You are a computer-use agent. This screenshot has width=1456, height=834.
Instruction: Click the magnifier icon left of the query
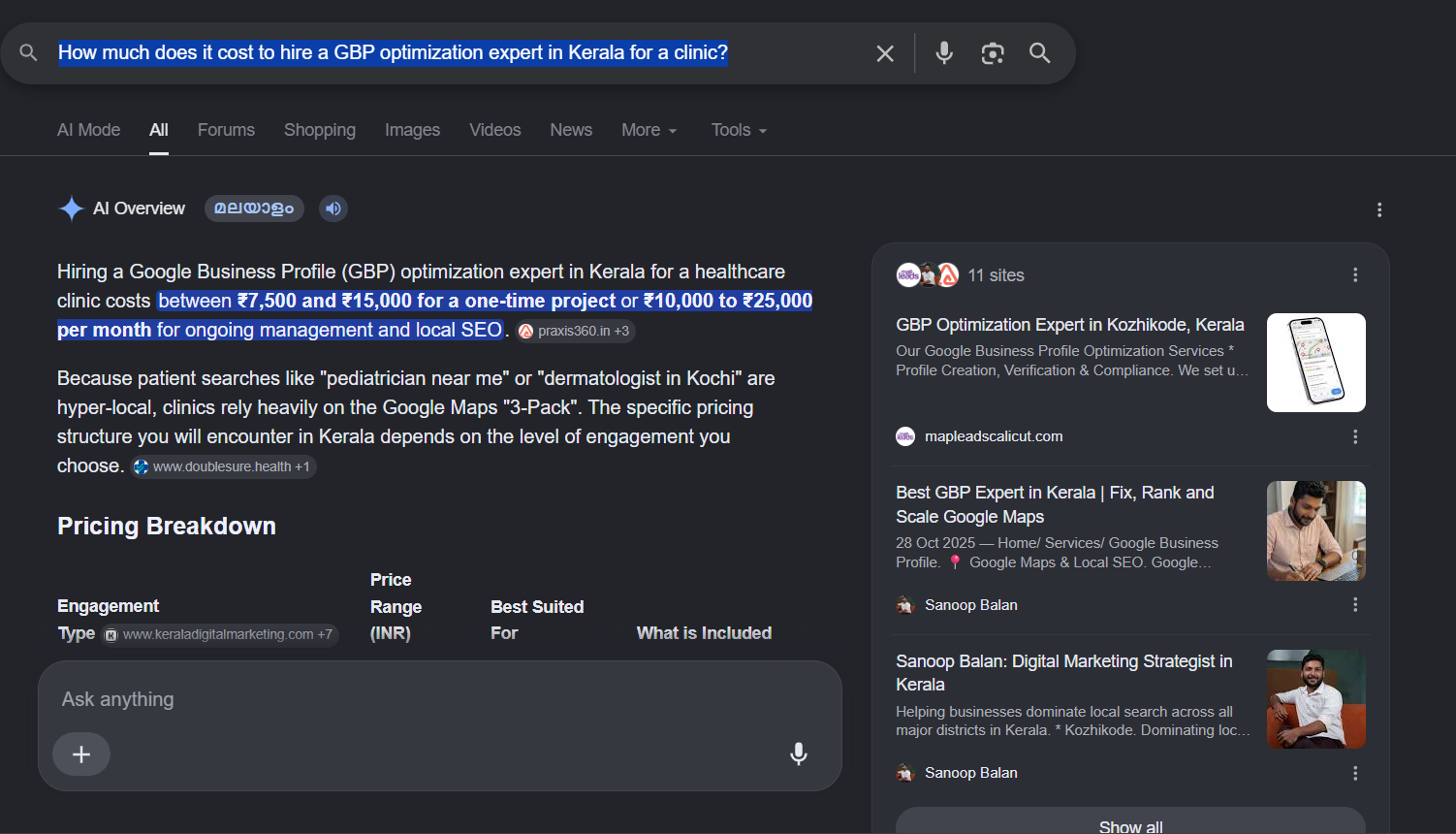coord(29,52)
